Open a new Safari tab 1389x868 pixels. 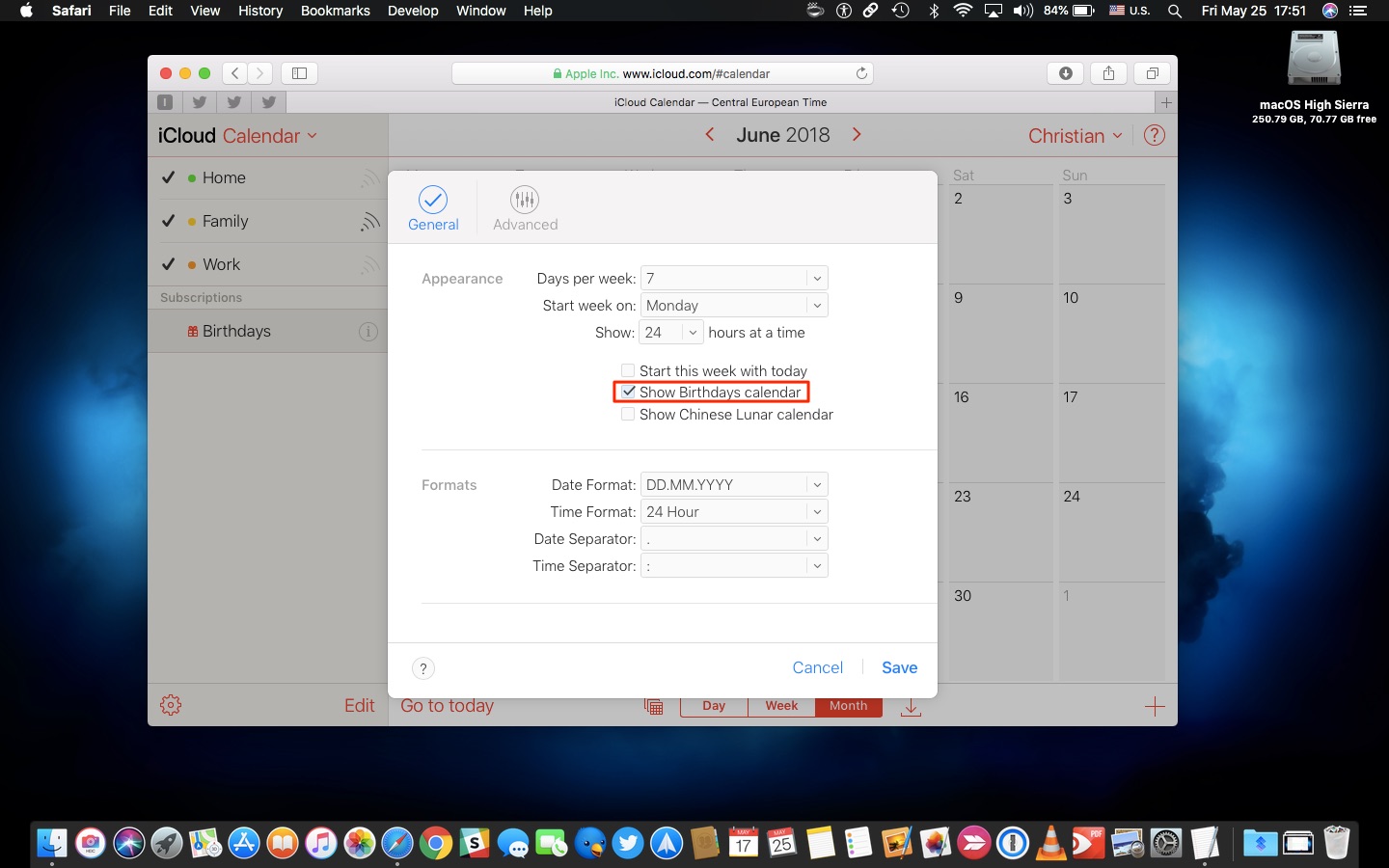1166,102
